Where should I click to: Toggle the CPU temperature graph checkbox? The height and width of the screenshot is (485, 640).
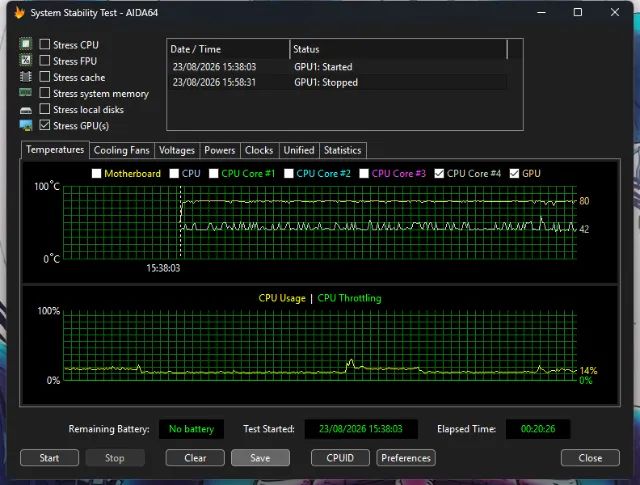(x=174, y=174)
